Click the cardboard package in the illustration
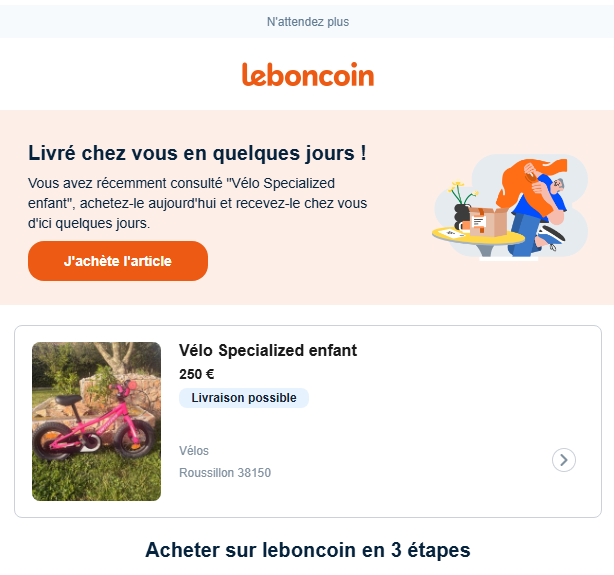Screen dimensions: 614x575 tap(488, 221)
